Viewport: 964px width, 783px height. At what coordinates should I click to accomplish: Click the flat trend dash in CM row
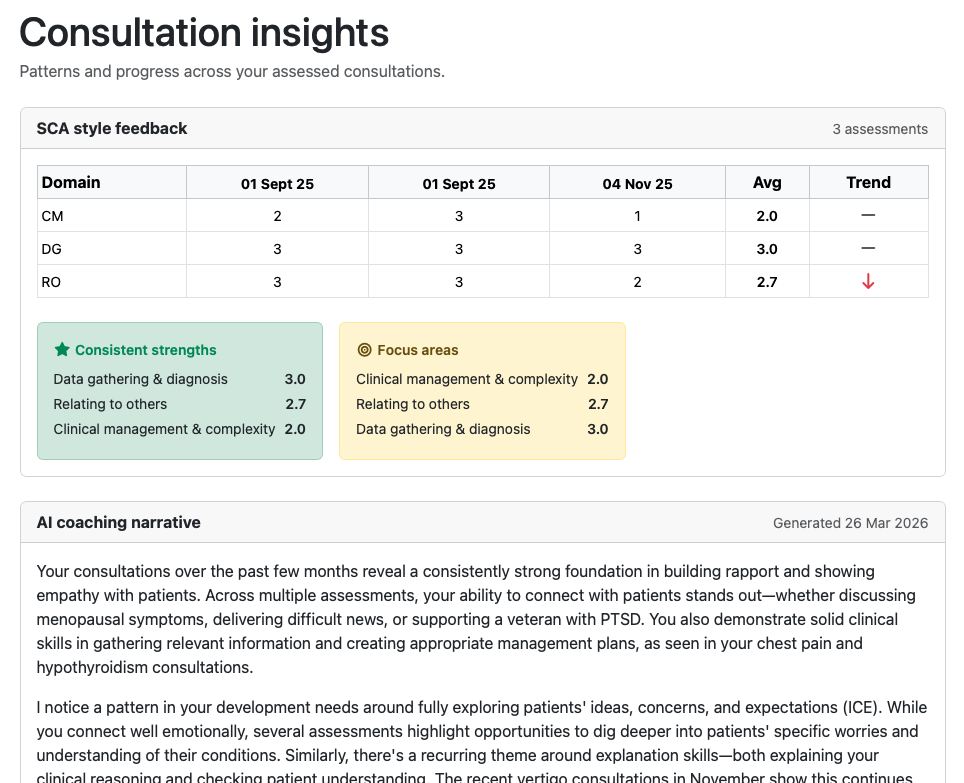click(x=868, y=216)
